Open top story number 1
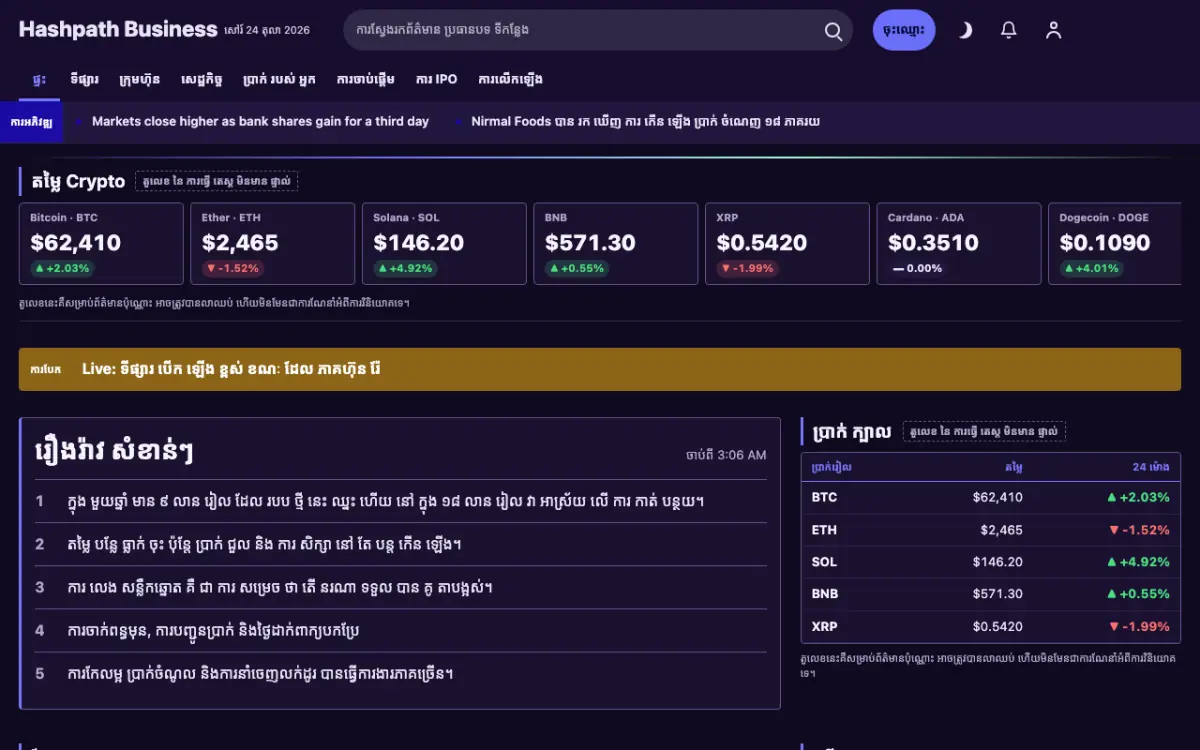Image resolution: width=1200 pixels, height=750 pixels. coord(401,501)
